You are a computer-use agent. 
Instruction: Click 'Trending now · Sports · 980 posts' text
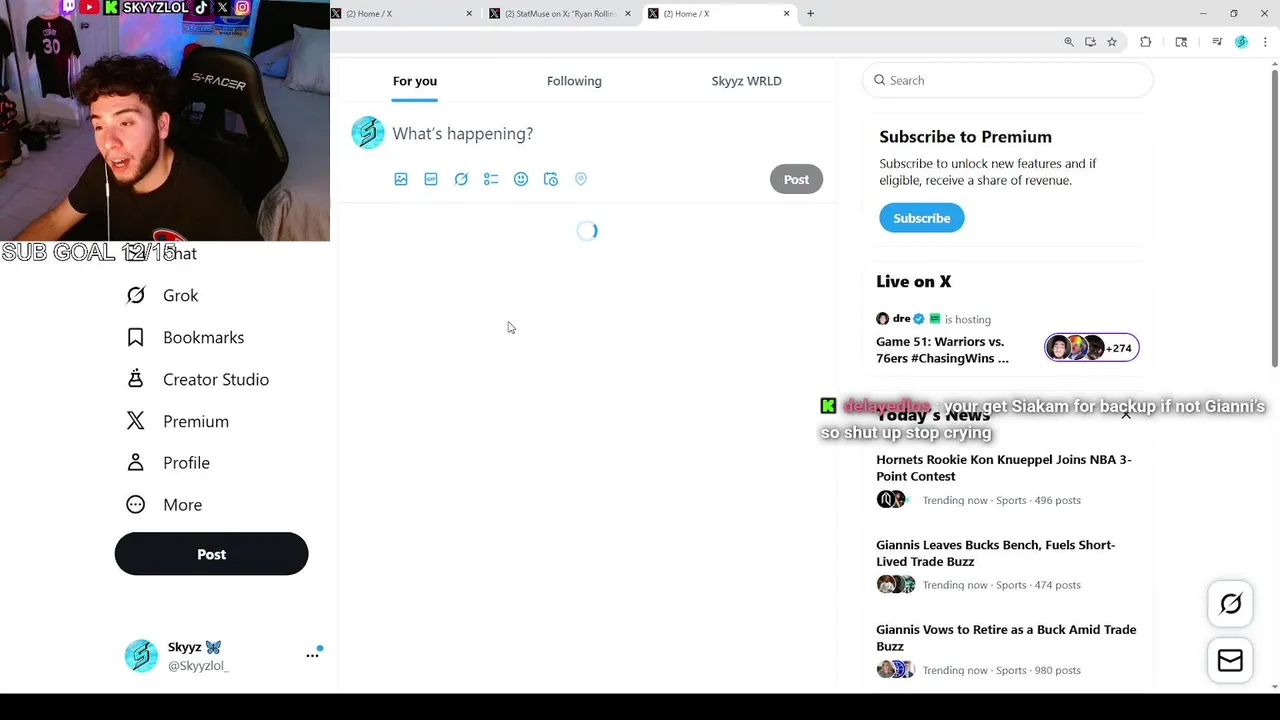(1001, 670)
